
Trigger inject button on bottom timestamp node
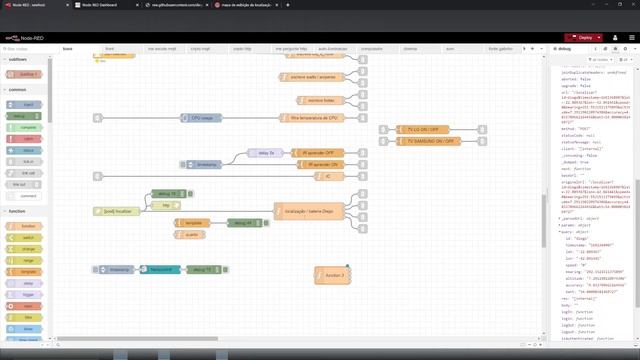coord(95,270)
